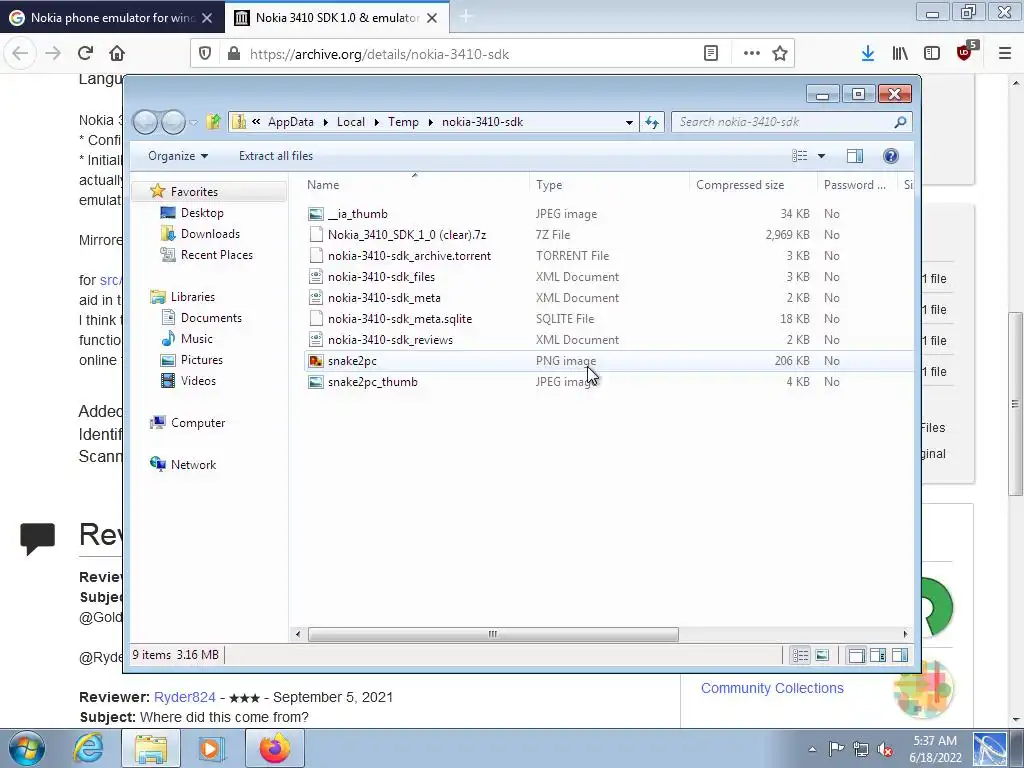Open Desktop in navigation pane

pyautogui.click(x=202, y=212)
